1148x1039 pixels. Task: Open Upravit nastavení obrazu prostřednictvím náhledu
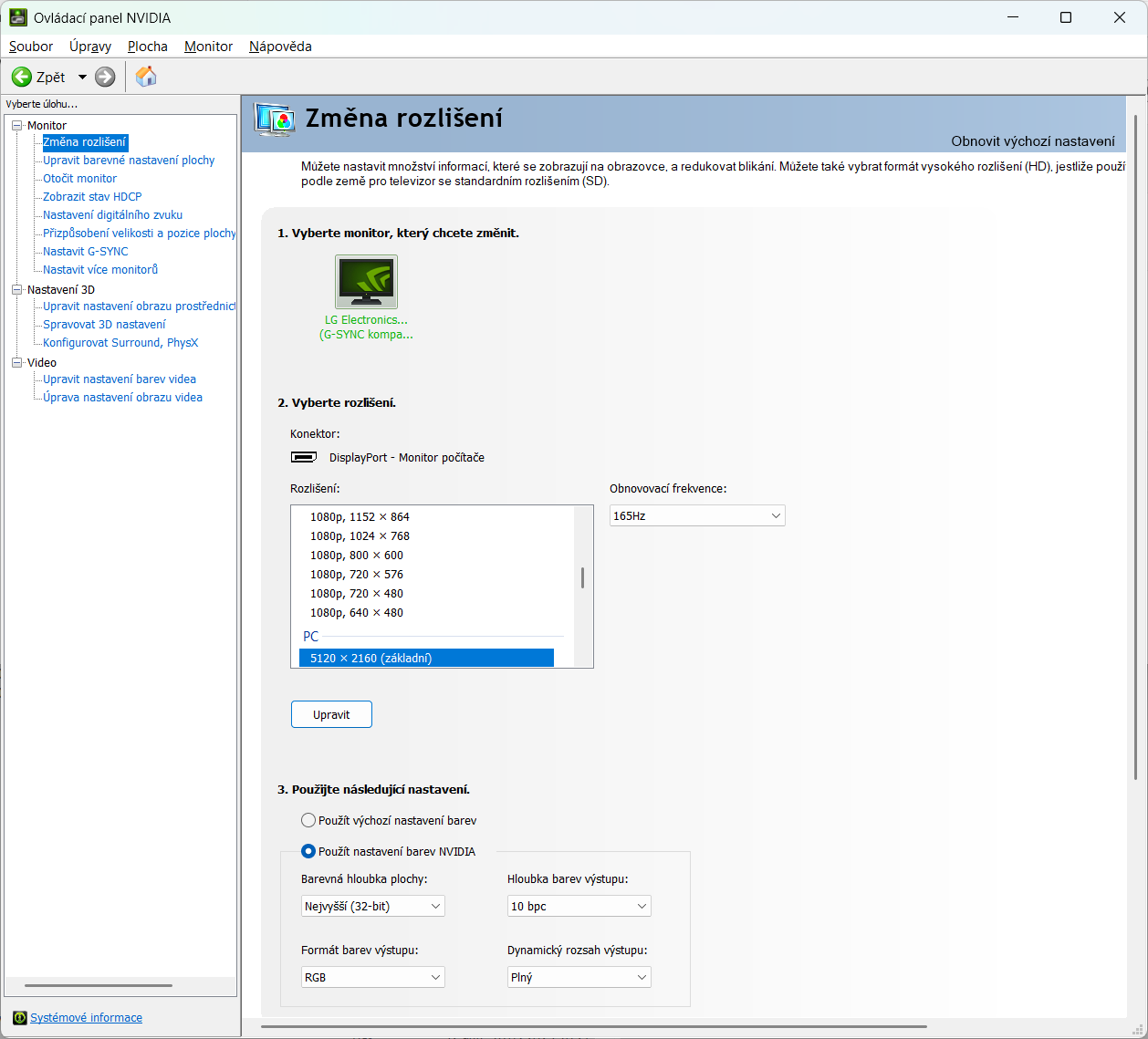tap(139, 307)
